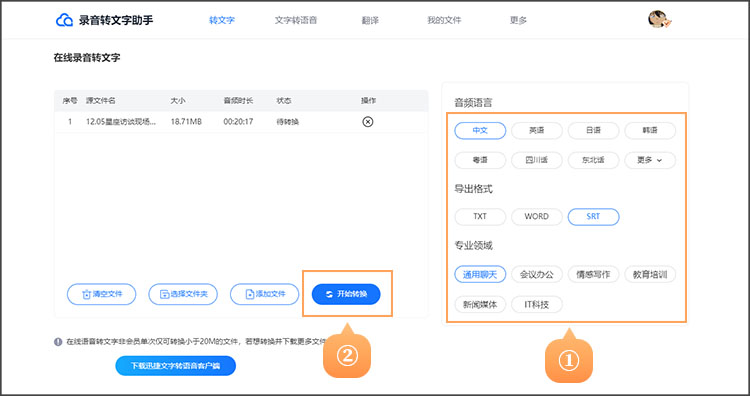The height and width of the screenshot is (396, 750).
Task: Click the file name 12.05星座访谈现场
Action: pyautogui.click(x=121, y=122)
